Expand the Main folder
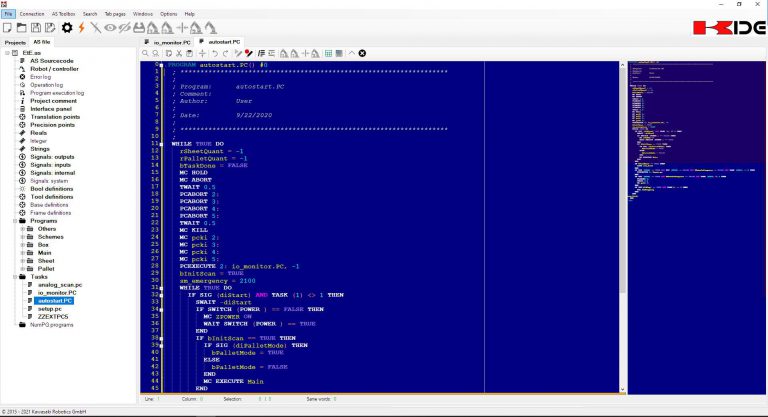 [x=23, y=253]
